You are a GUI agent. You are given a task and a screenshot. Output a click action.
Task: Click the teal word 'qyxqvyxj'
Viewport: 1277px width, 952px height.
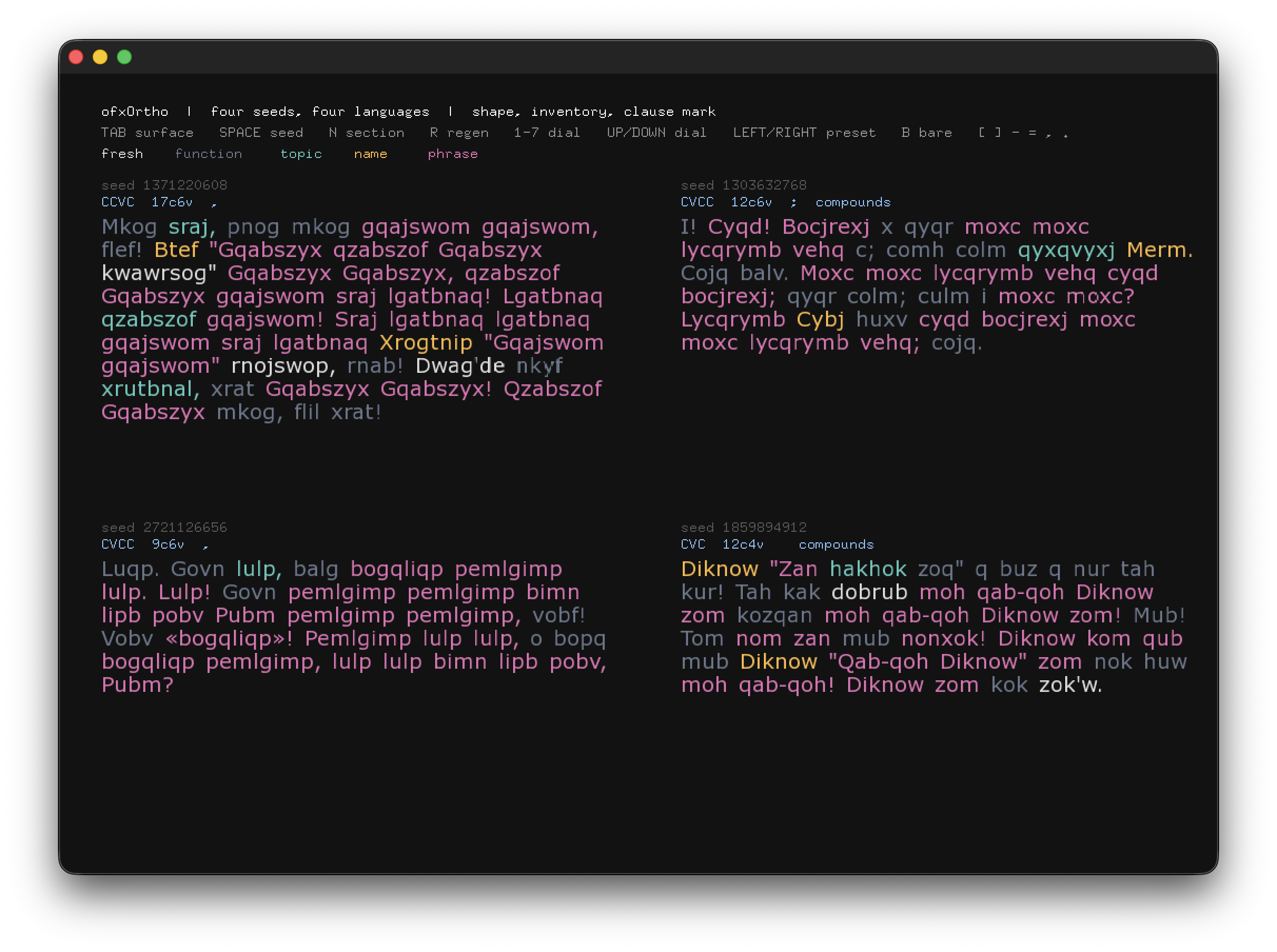click(1067, 250)
